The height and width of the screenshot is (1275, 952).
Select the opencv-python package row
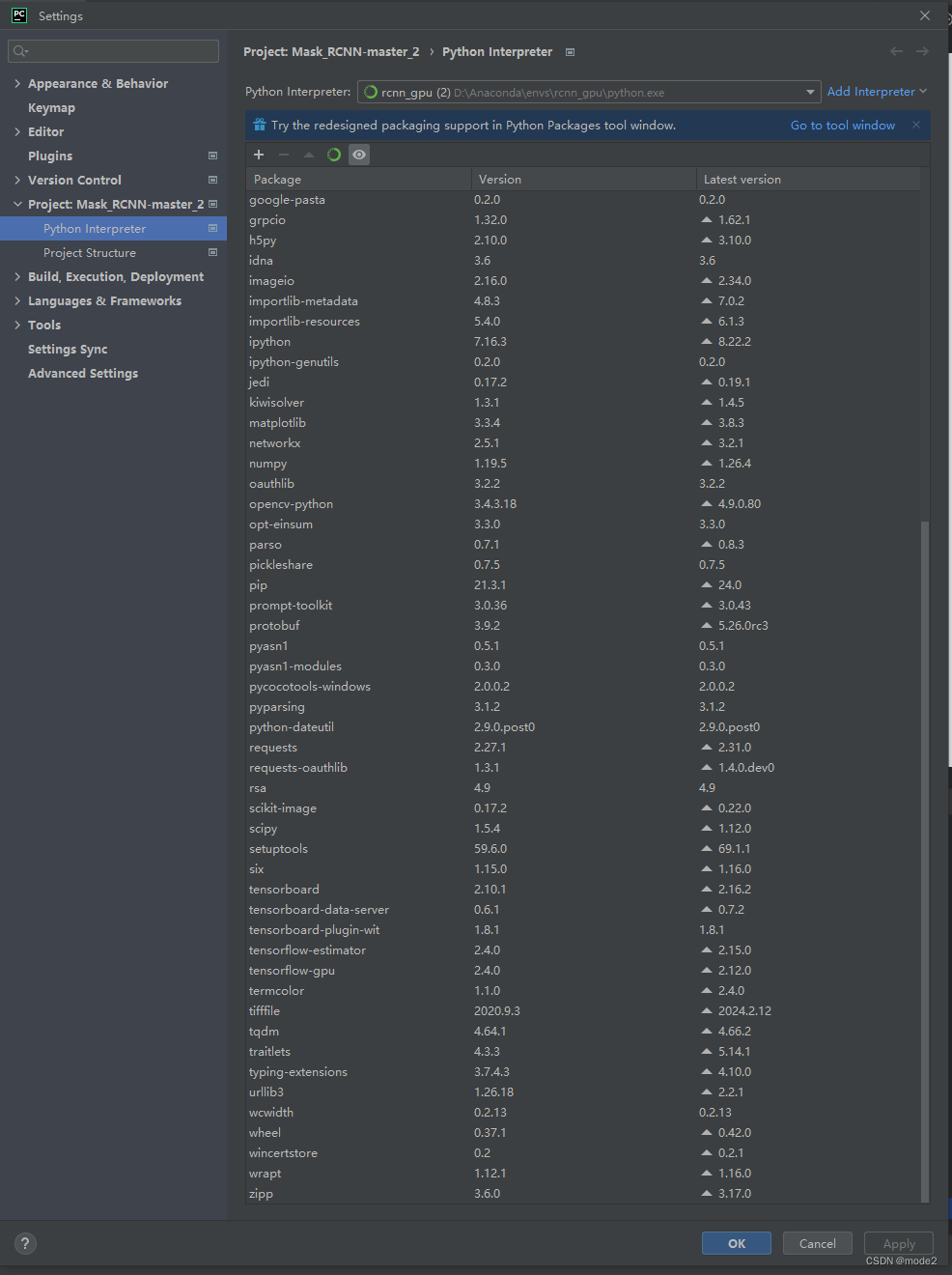(x=583, y=504)
